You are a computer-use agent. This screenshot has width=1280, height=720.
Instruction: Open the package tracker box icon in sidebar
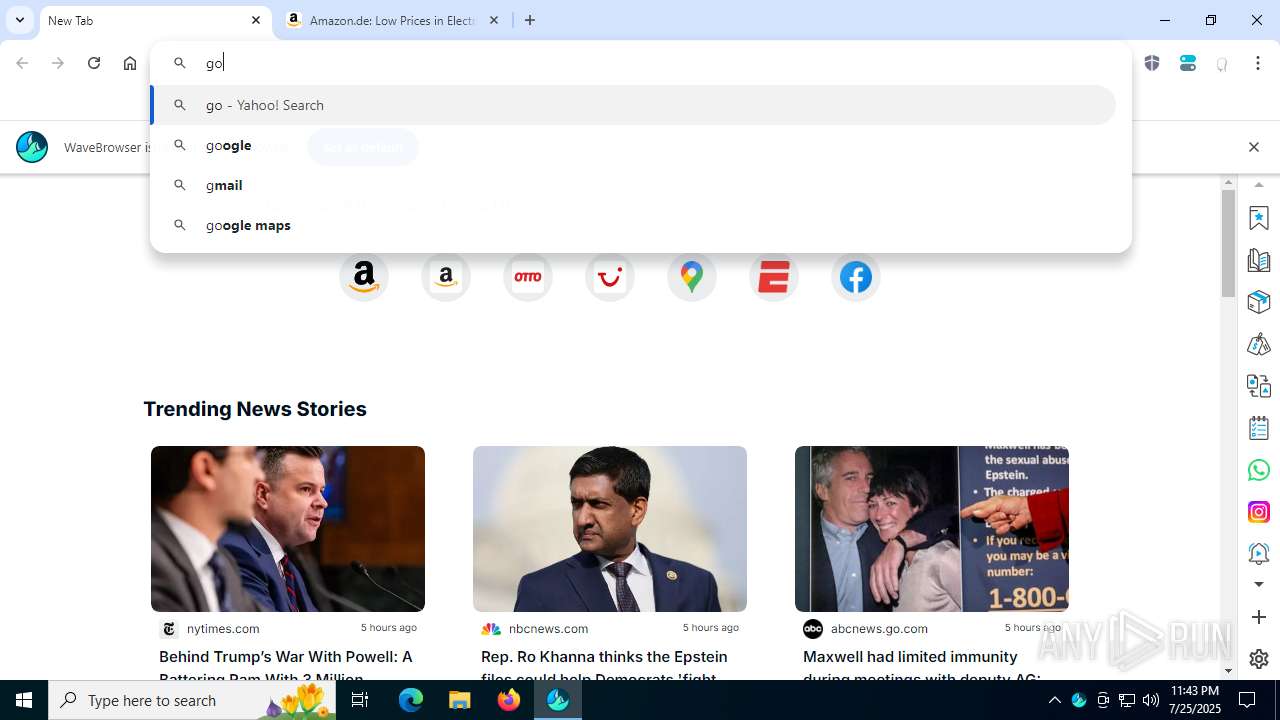tap(1259, 302)
